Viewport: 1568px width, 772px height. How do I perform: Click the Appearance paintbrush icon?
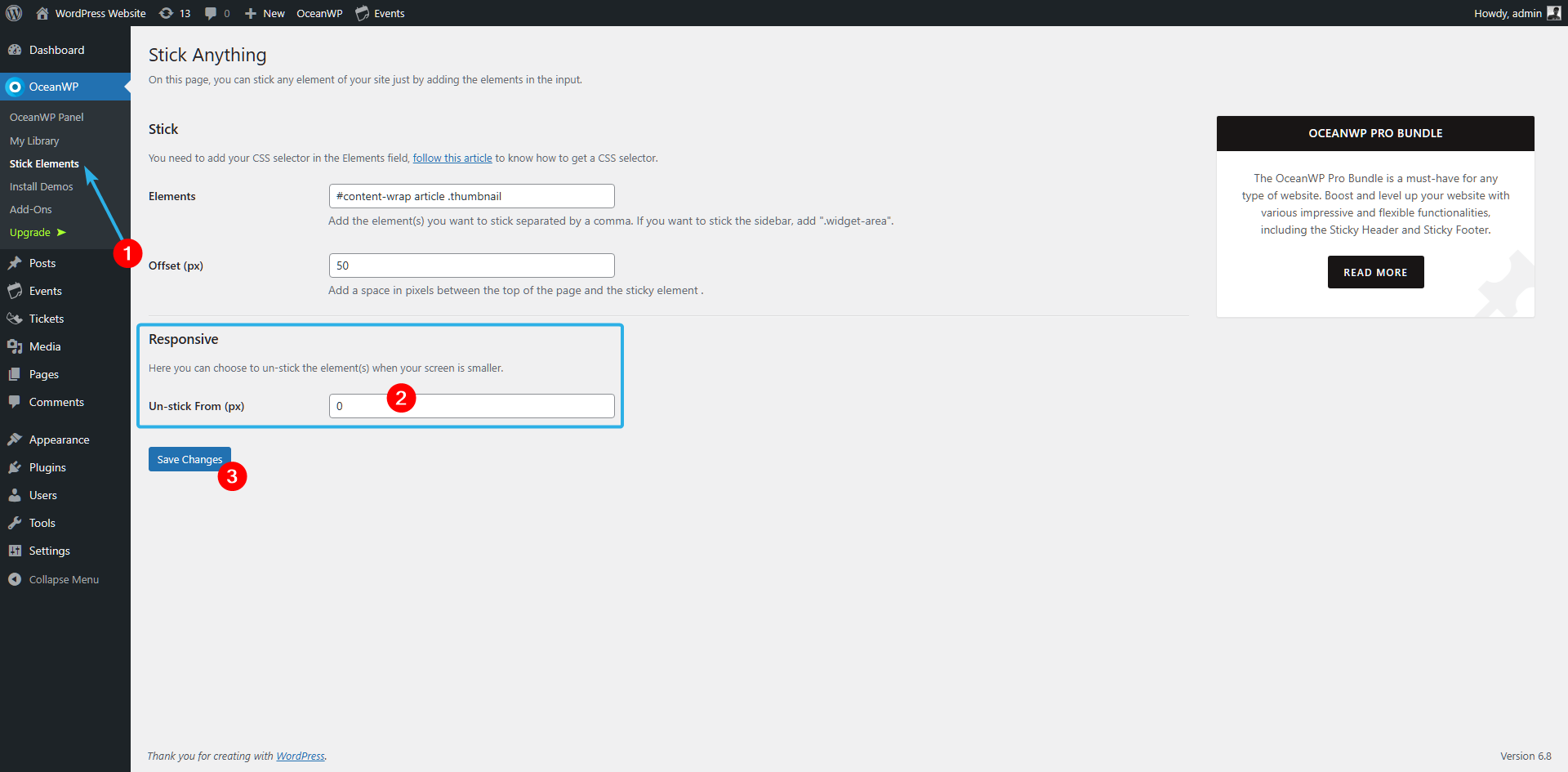(15, 440)
